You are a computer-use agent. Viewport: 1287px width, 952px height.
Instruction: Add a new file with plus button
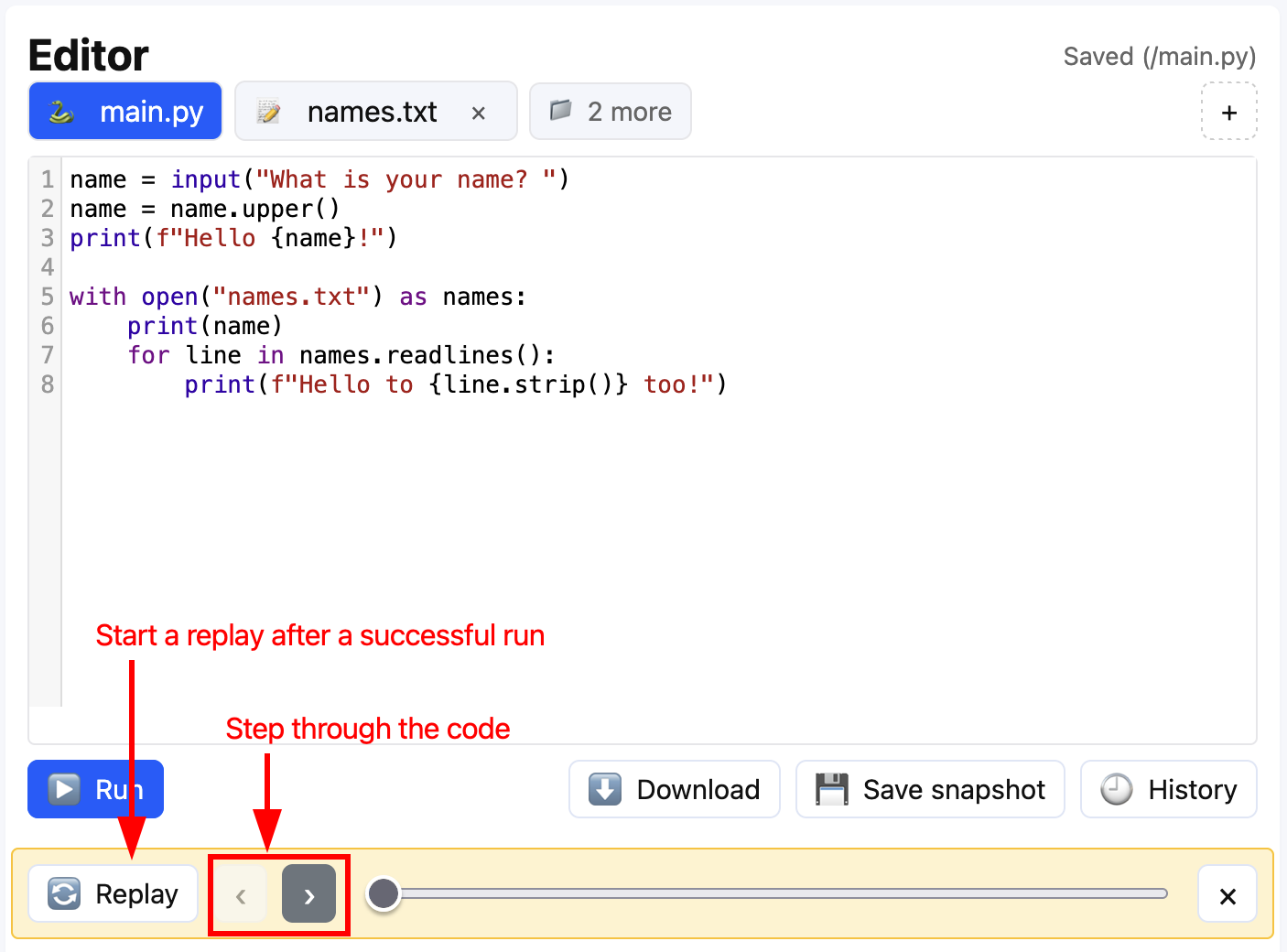tap(1228, 112)
